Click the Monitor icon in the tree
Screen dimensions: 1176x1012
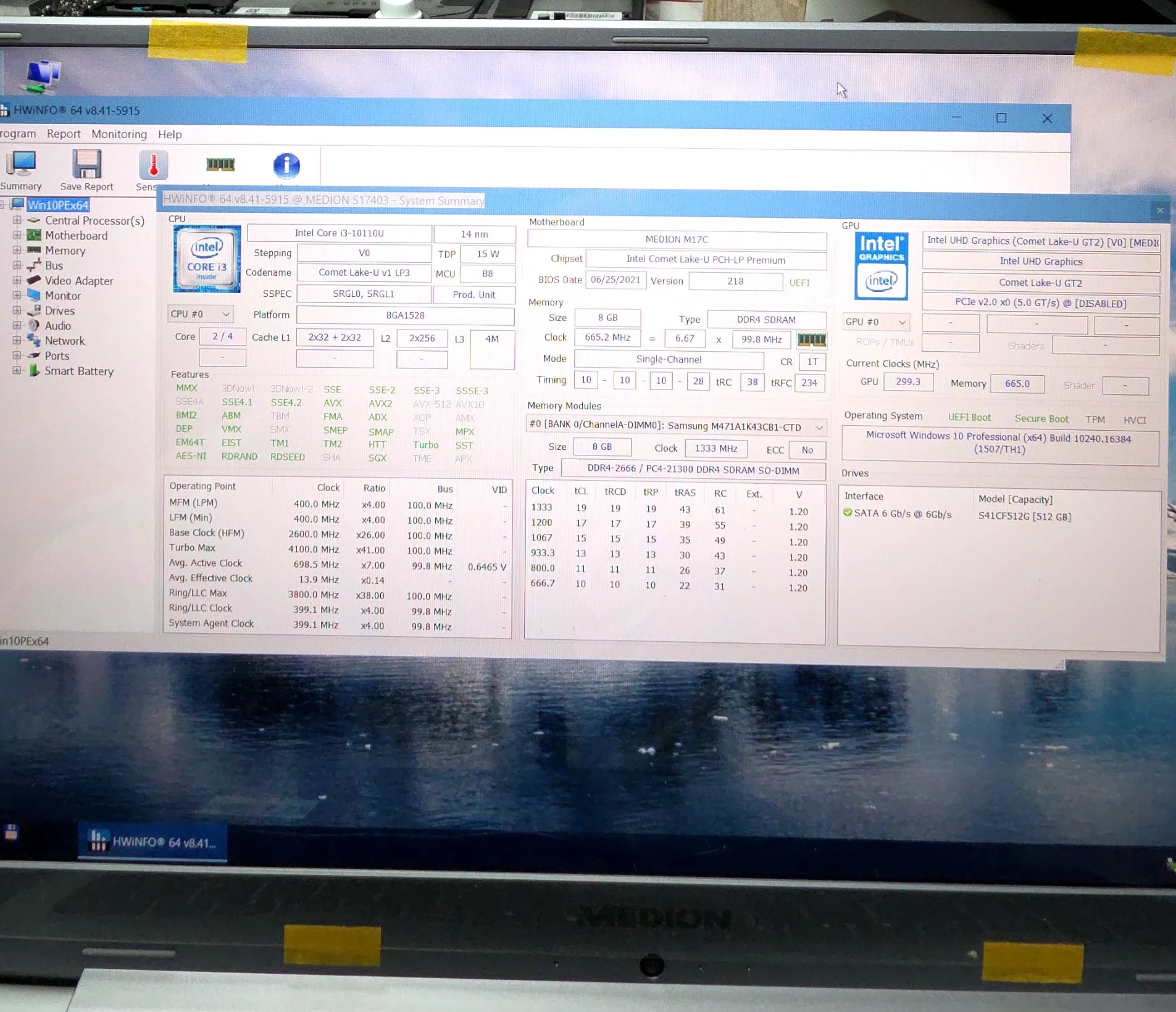(x=34, y=295)
